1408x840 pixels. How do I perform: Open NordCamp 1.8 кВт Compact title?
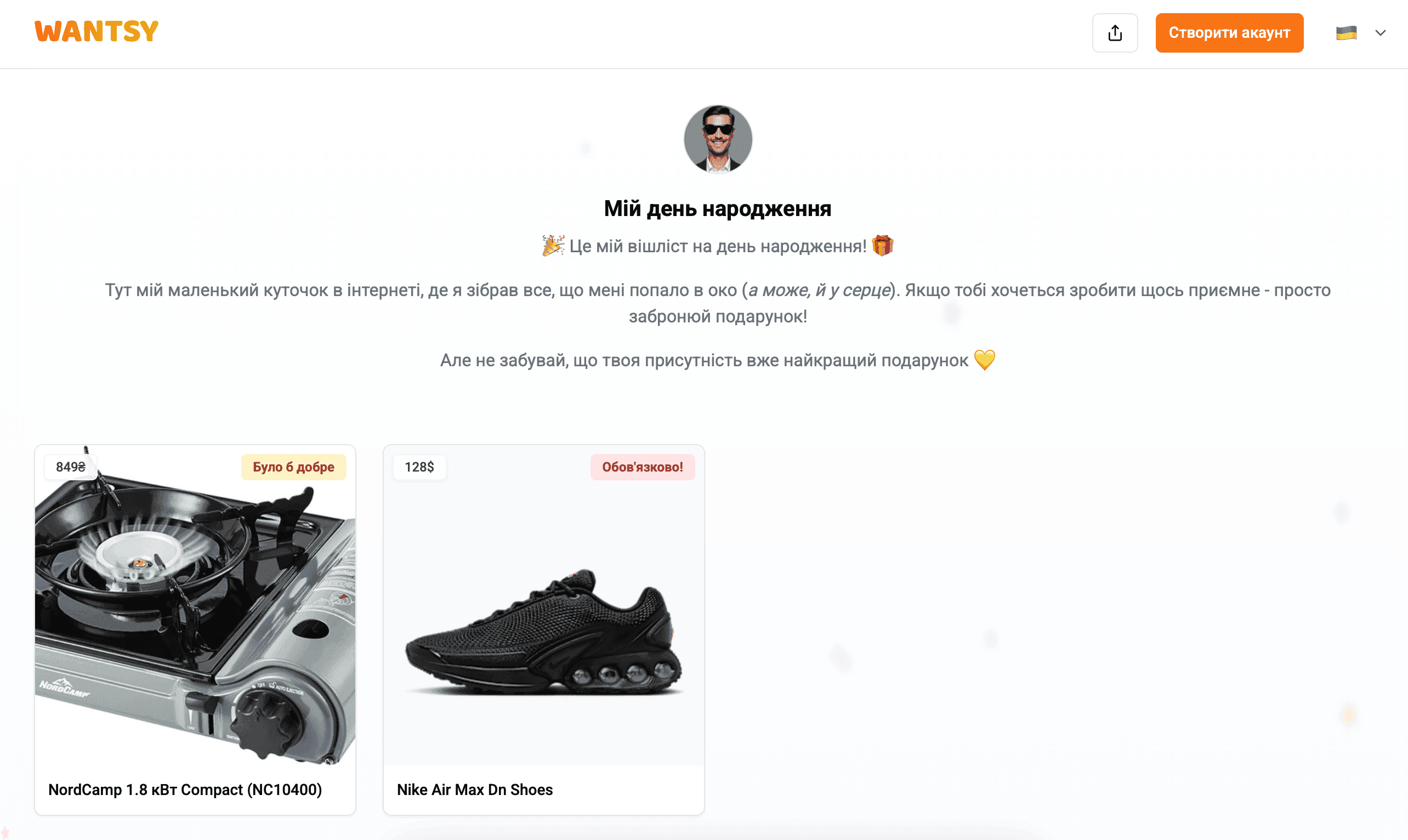pyautogui.click(x=185, y=789)
